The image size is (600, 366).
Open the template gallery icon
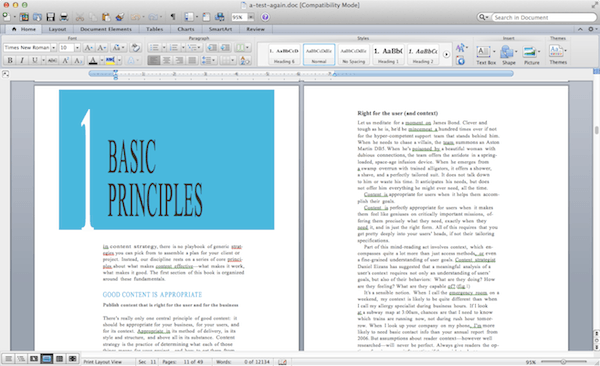(24, 17)
